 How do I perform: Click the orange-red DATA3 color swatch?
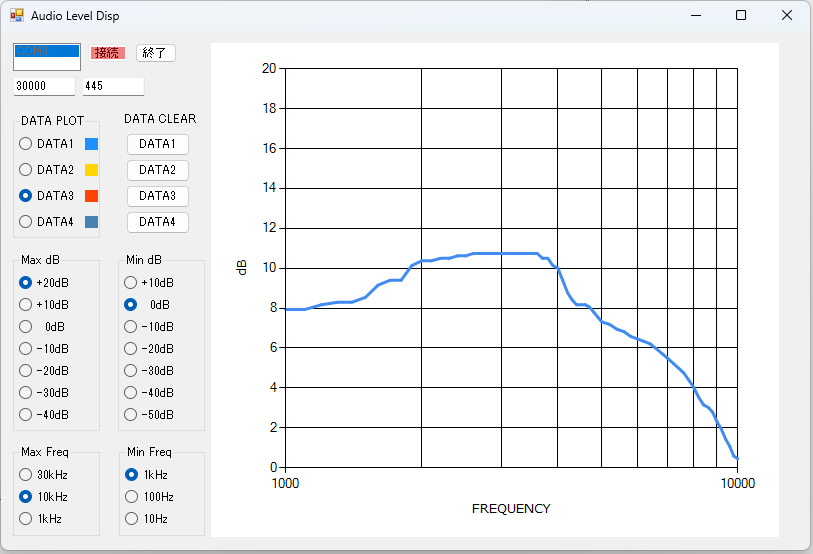(91, 196)
